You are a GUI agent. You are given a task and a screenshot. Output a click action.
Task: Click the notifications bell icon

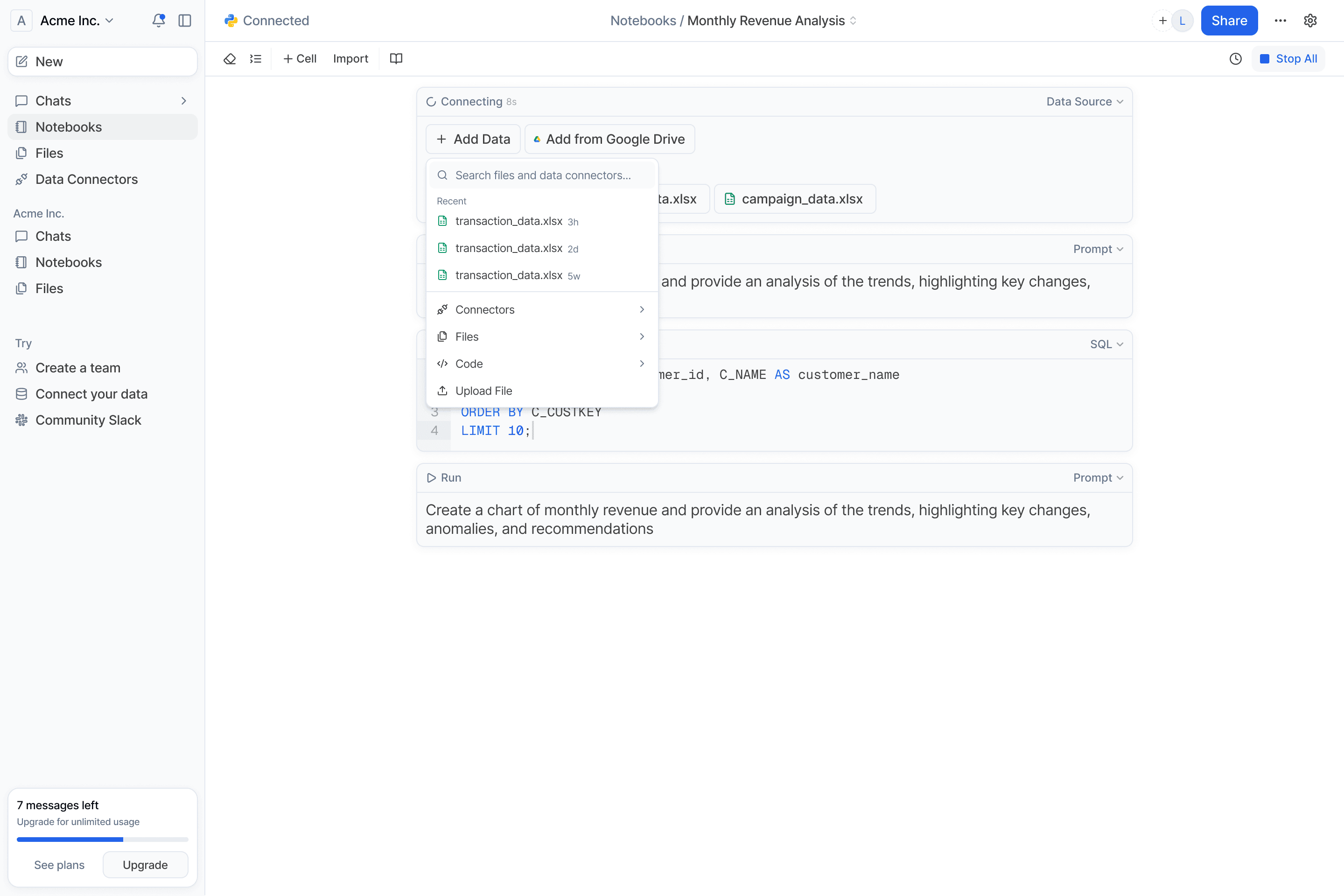click(x=158, y=21)
